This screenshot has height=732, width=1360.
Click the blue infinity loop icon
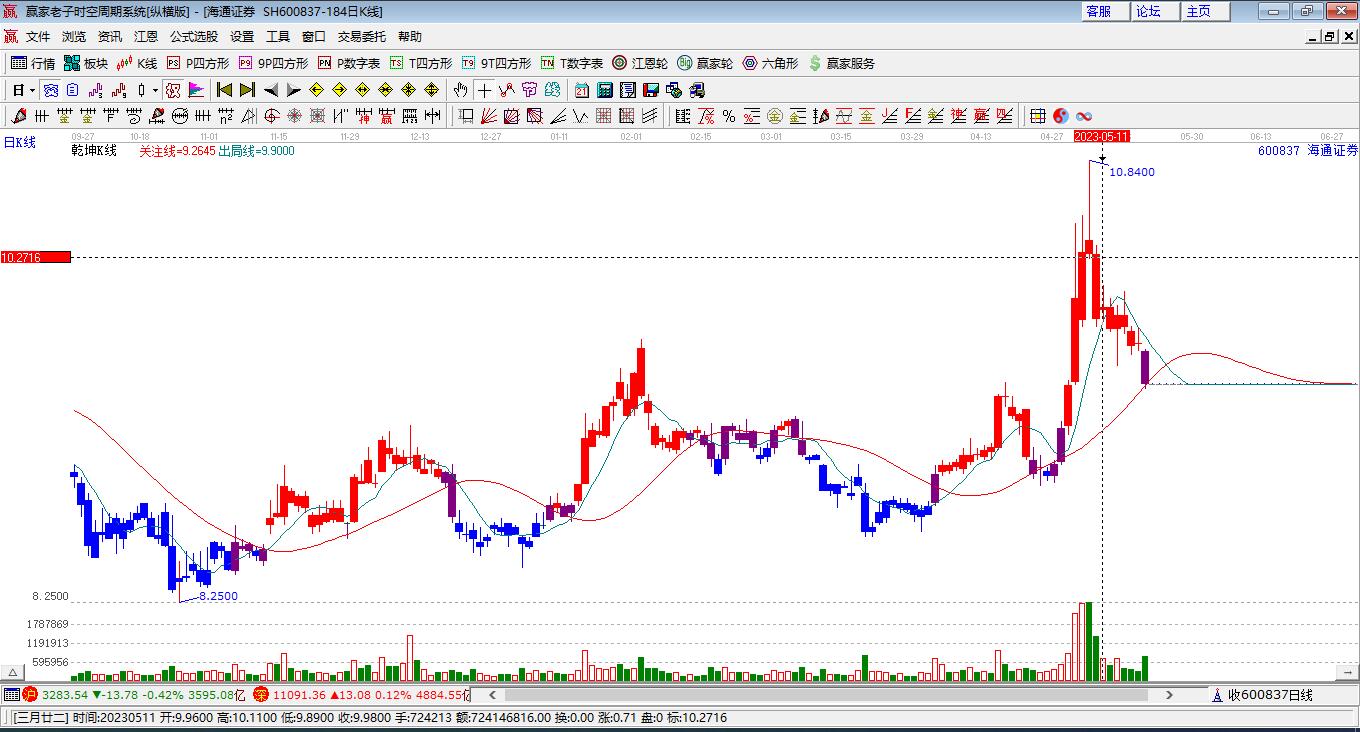(x=1083, y=116)
